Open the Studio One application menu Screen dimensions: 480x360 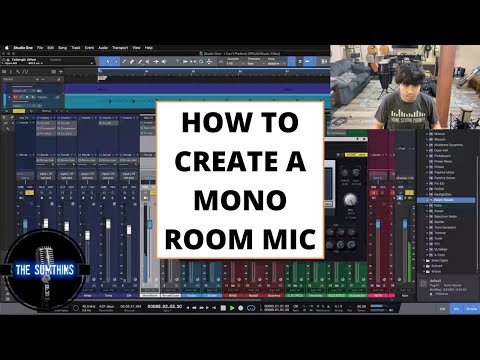[x=23, y=48]
